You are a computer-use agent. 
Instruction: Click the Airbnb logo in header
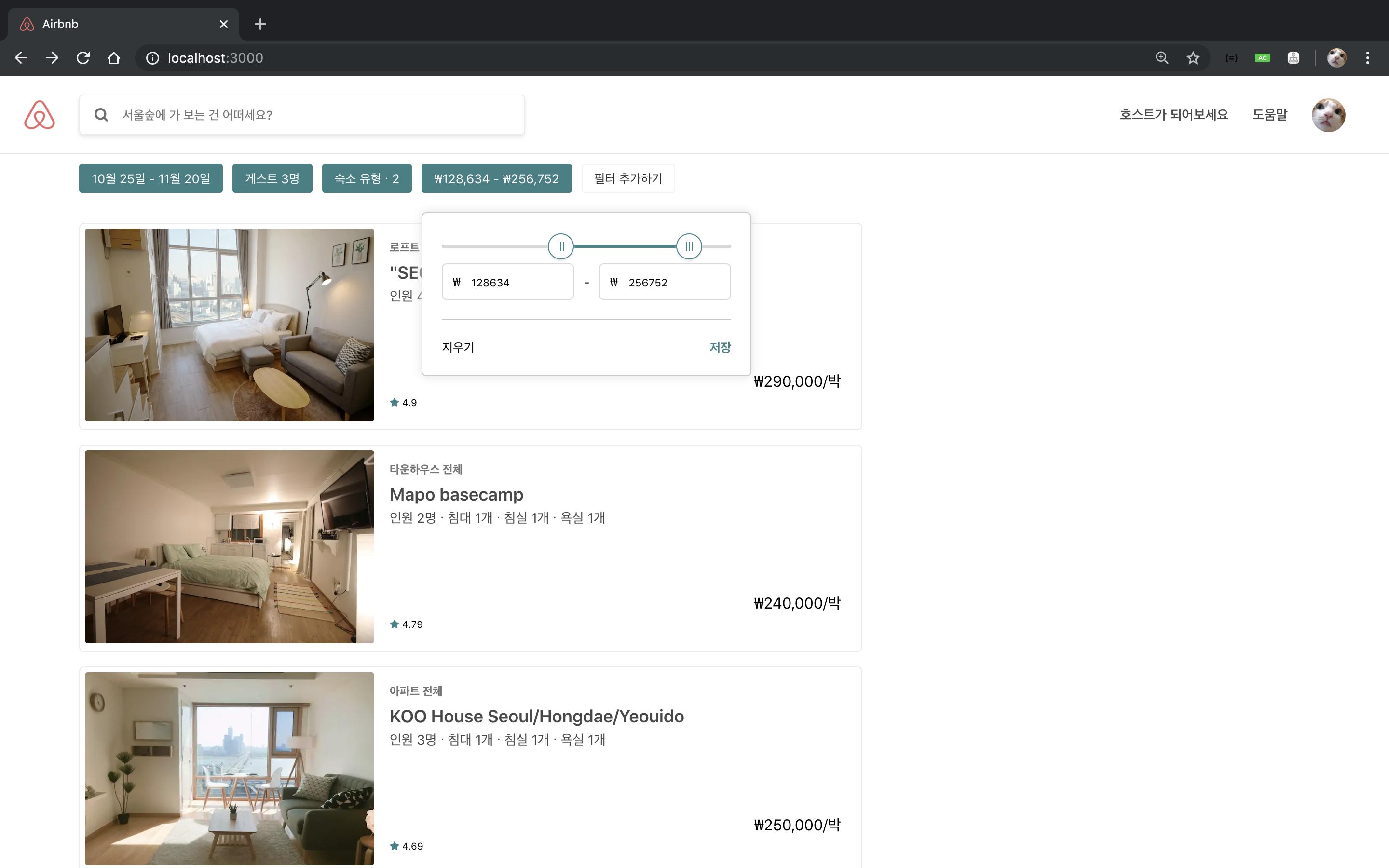coord(40,115)
